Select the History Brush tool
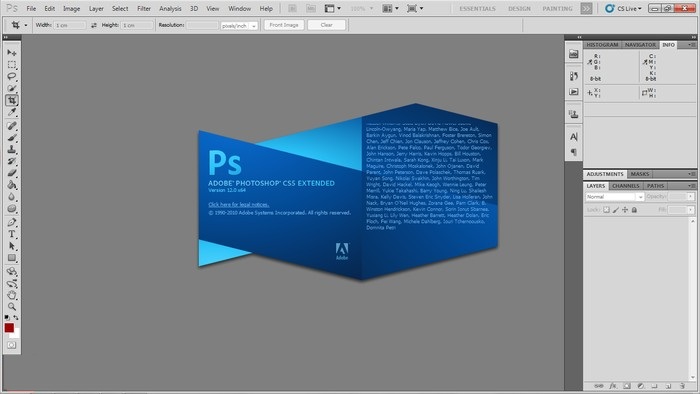This screenshot has width=700, height=394. 12,161
